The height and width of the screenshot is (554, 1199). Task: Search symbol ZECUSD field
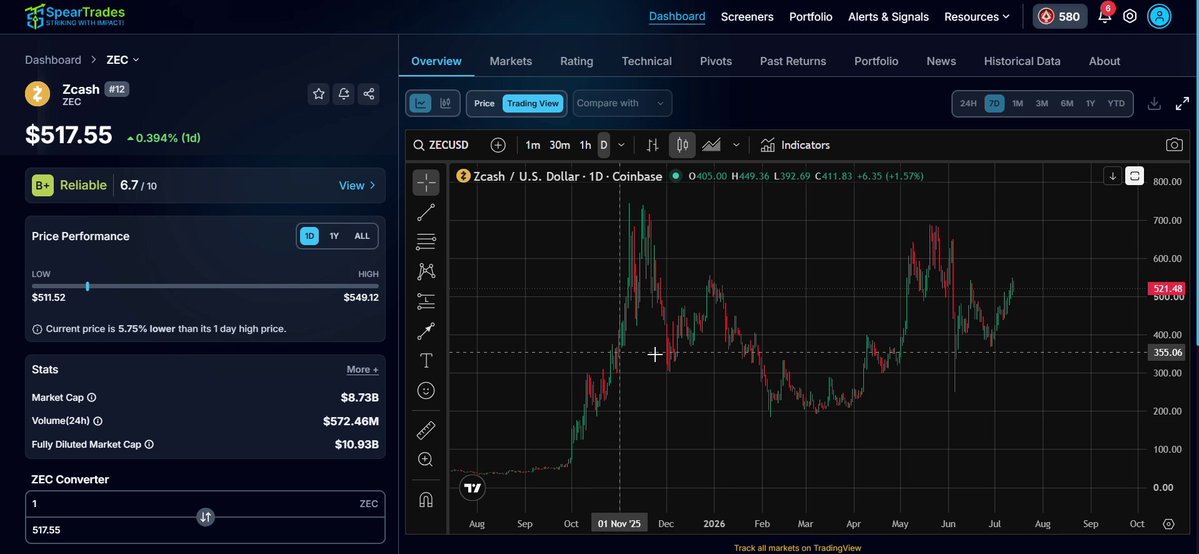point(441,145)
